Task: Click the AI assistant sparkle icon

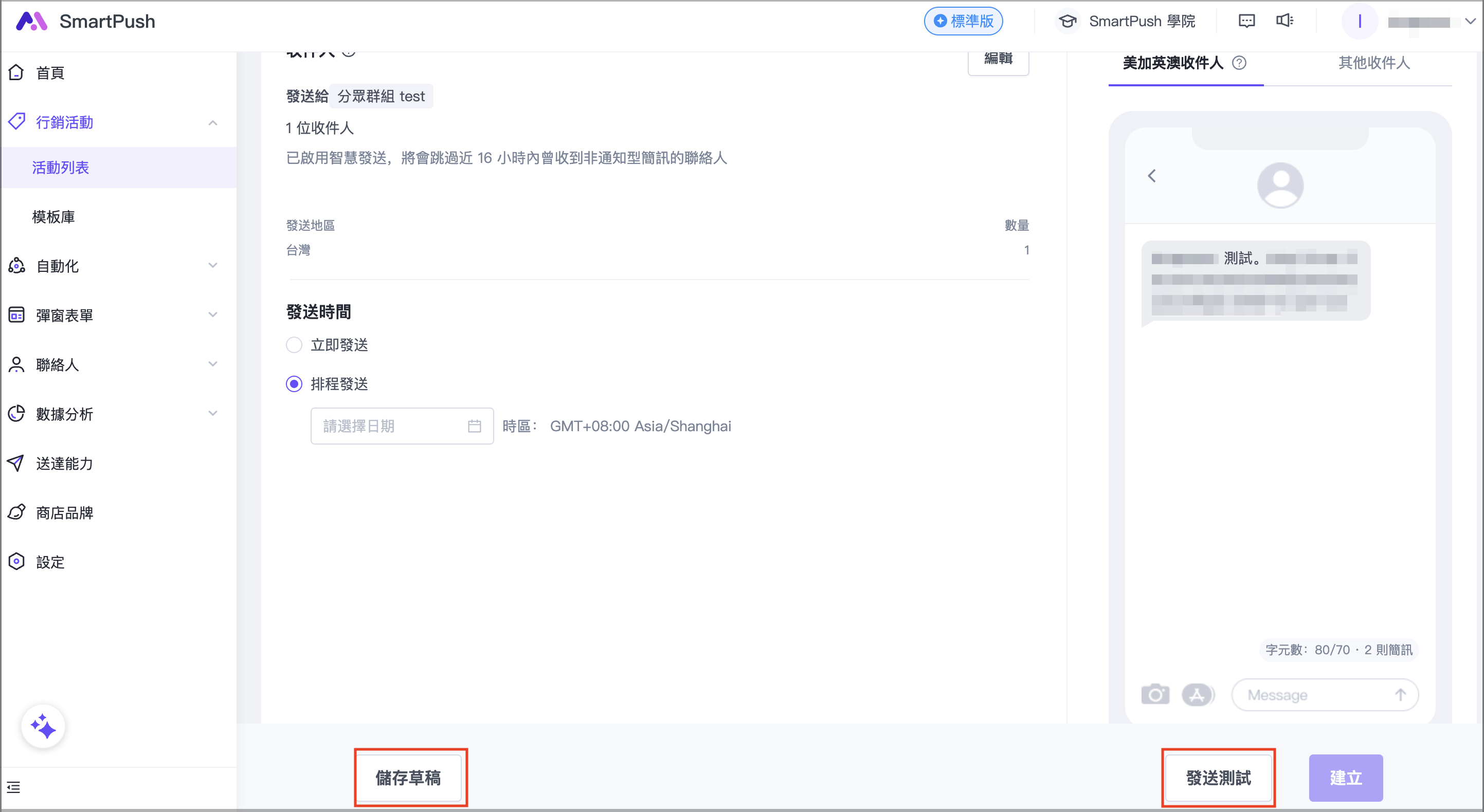Action: (43, 726)
